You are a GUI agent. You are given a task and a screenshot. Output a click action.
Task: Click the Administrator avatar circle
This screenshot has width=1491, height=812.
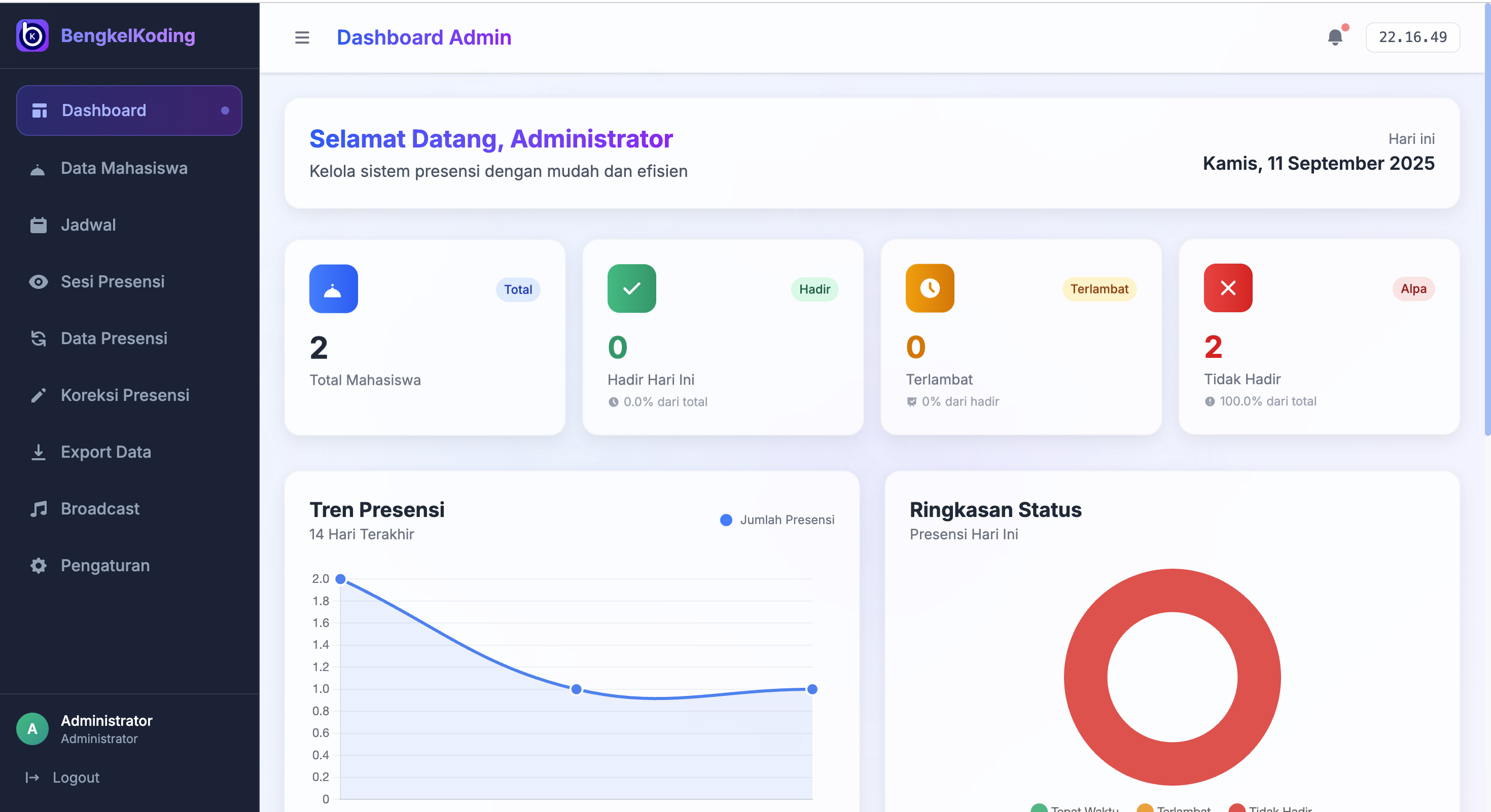[x=32, y=728]
